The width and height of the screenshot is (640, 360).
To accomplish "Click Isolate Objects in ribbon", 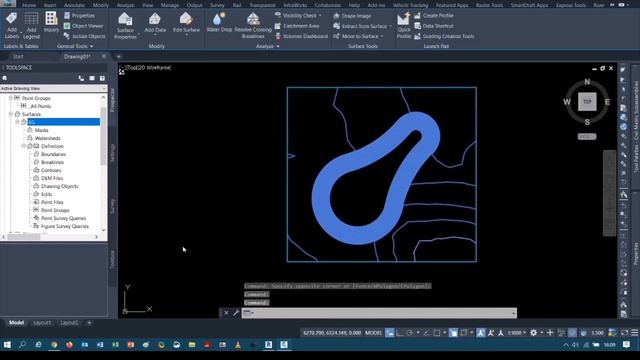I will click(84, 36).
